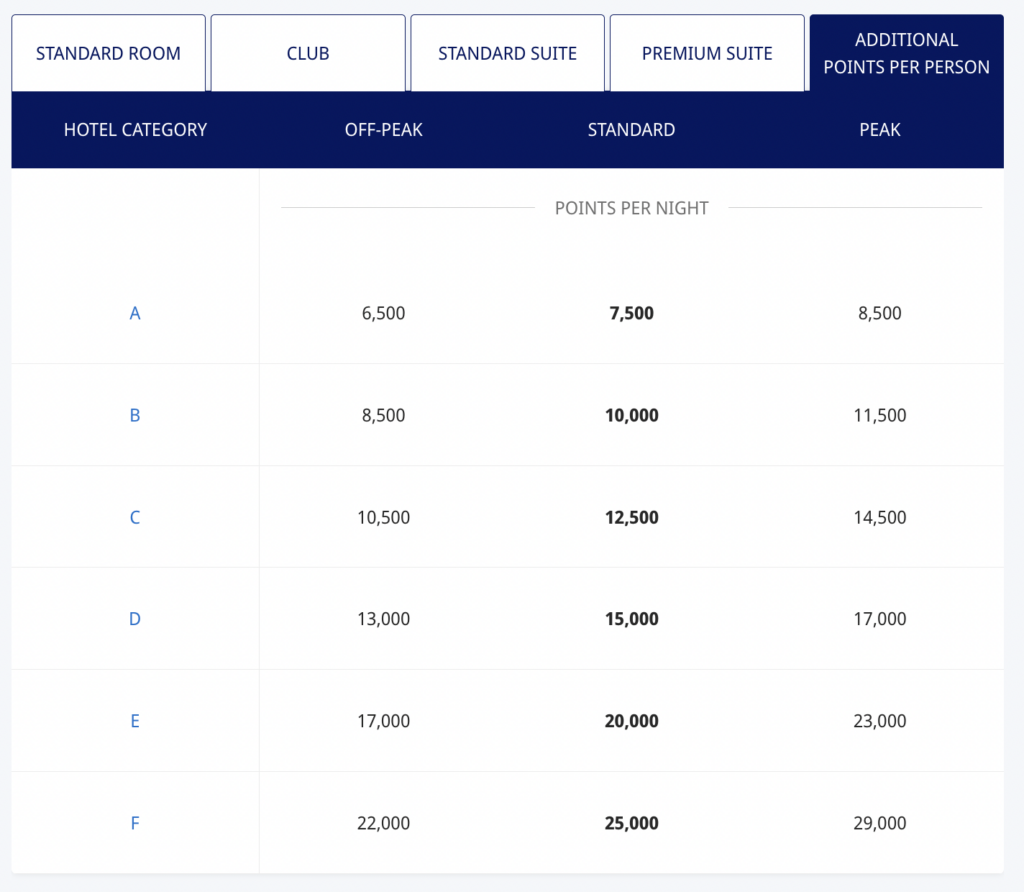Select peak value 11,500

(x=880, y=415)
